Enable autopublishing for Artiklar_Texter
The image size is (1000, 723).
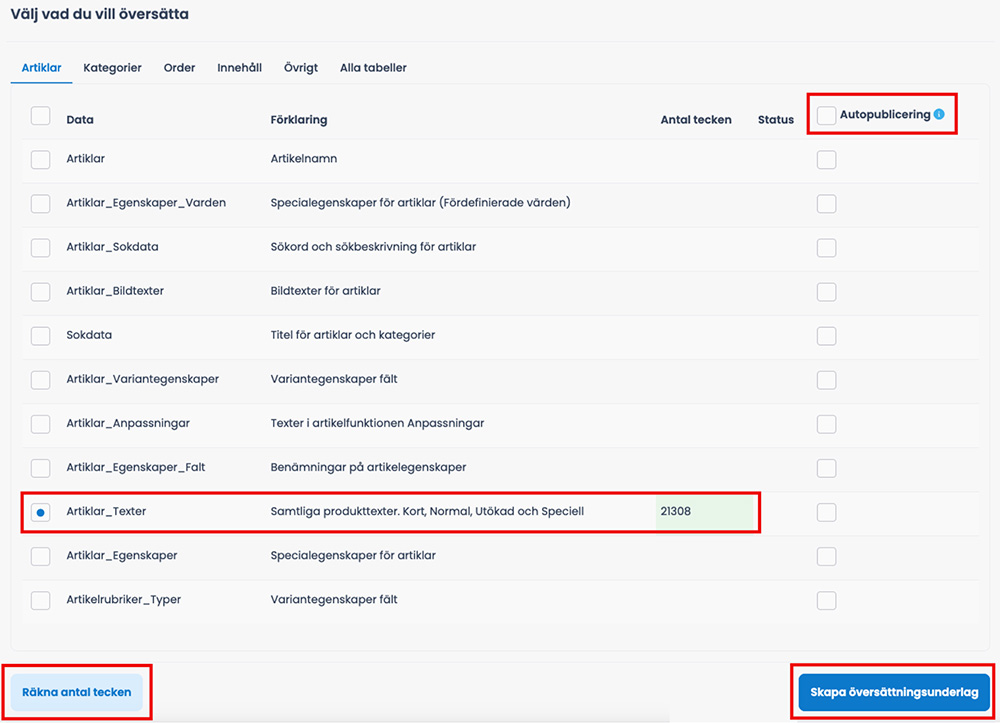click(827, 512)
